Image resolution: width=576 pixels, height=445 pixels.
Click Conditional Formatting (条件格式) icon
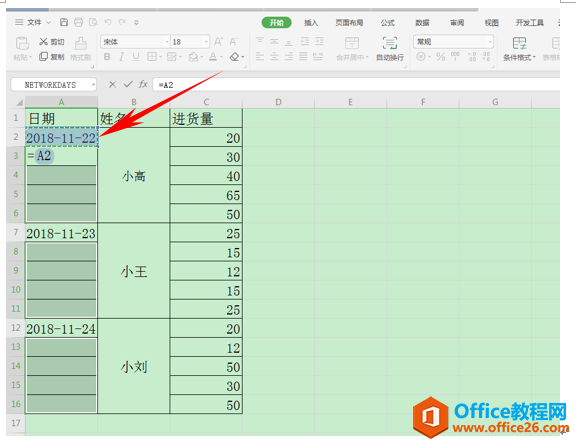pyautogui.click(x=519, y=43)
